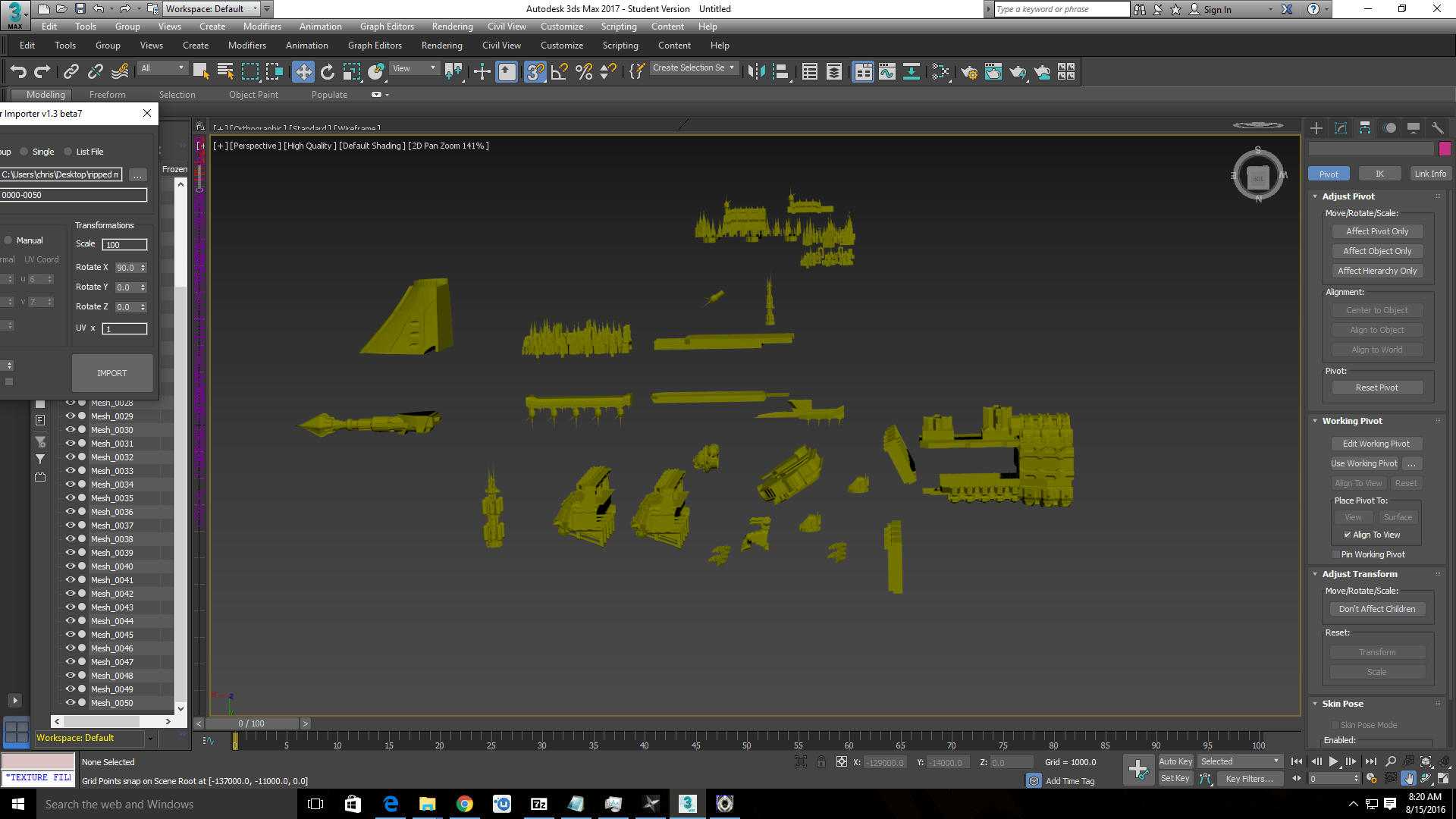This screenshot has width=1456, height=819.
Task: Click the Mirror tool icon
Action: (x=755, y=72)
